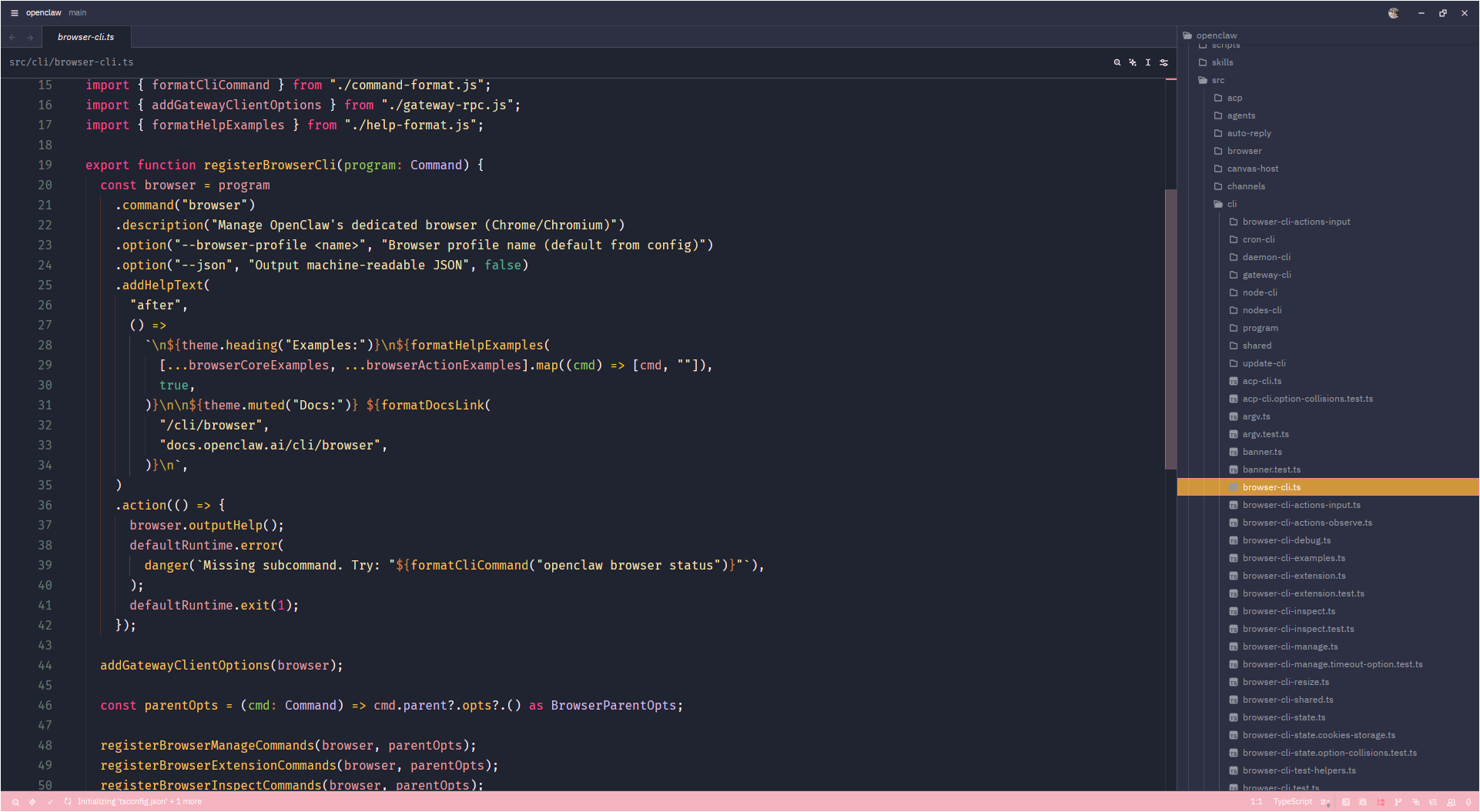The image size is (1480, 812).
Task: Click the edit prediction icon next to TypeScript
Action: 1325,802
